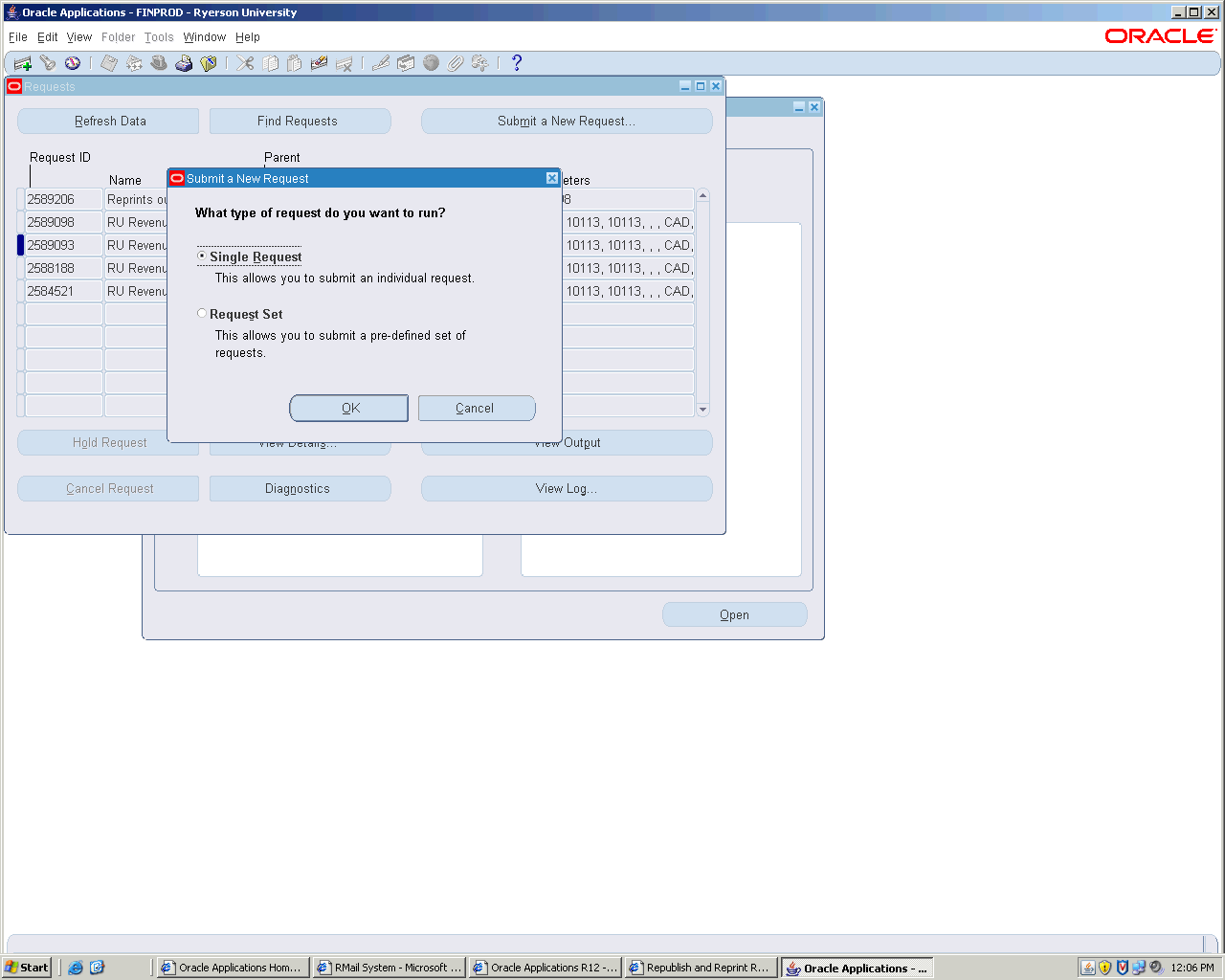Select the Single Request option
Viewport: 1225px width, 980px height.
(202, 256)
